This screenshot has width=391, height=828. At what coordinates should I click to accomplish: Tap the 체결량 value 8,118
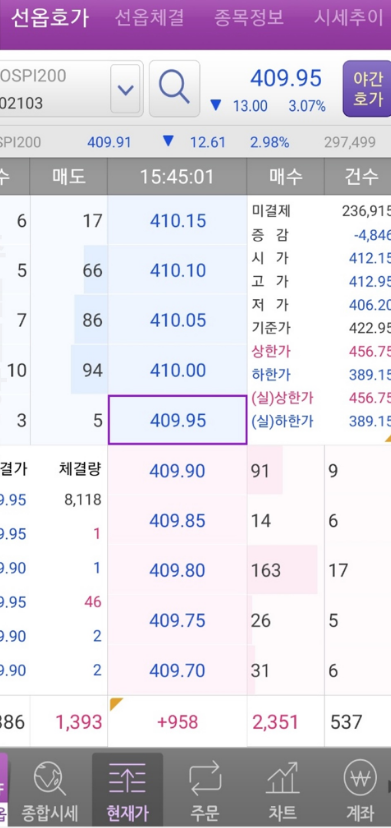pyautogui.click(x=83, y=500)
